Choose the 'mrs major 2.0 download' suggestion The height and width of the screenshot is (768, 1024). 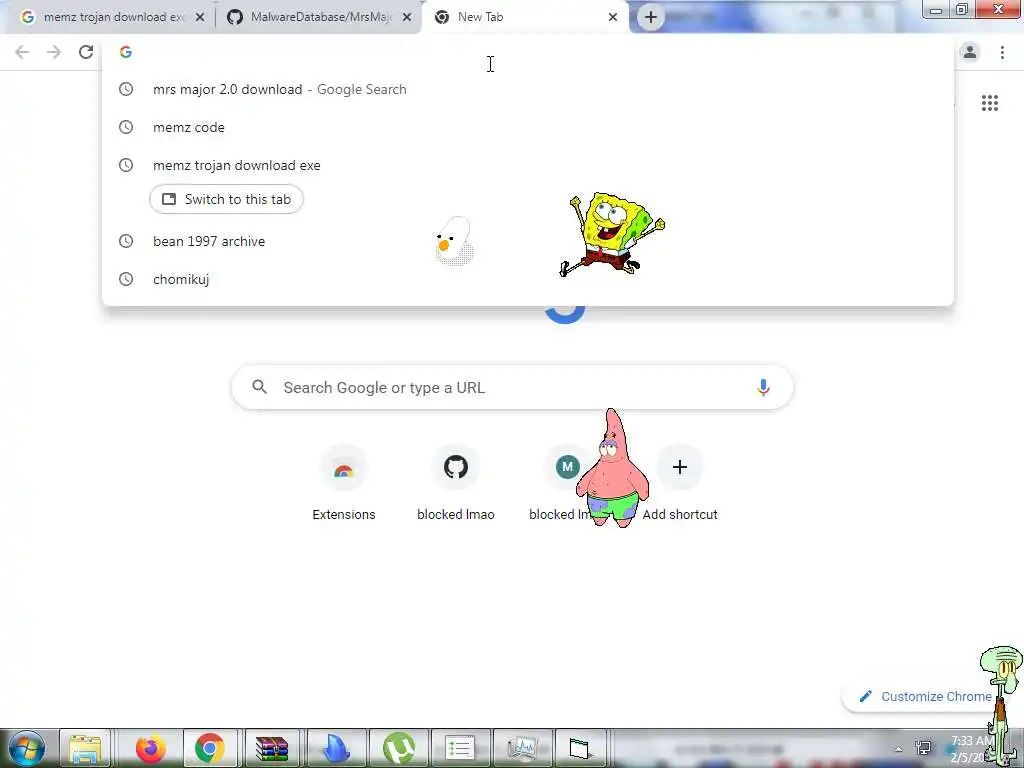point(528,89)
